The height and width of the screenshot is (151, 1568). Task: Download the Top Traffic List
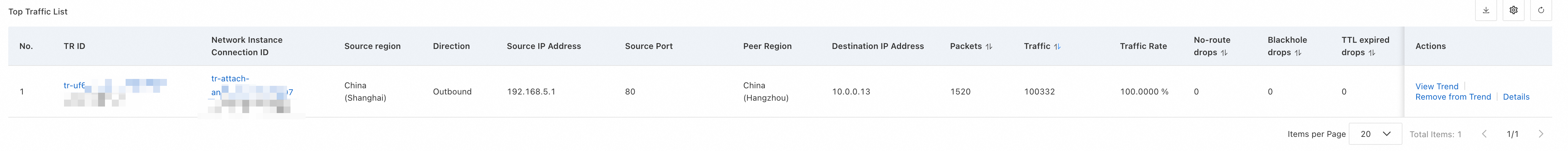click(1486, 10)
